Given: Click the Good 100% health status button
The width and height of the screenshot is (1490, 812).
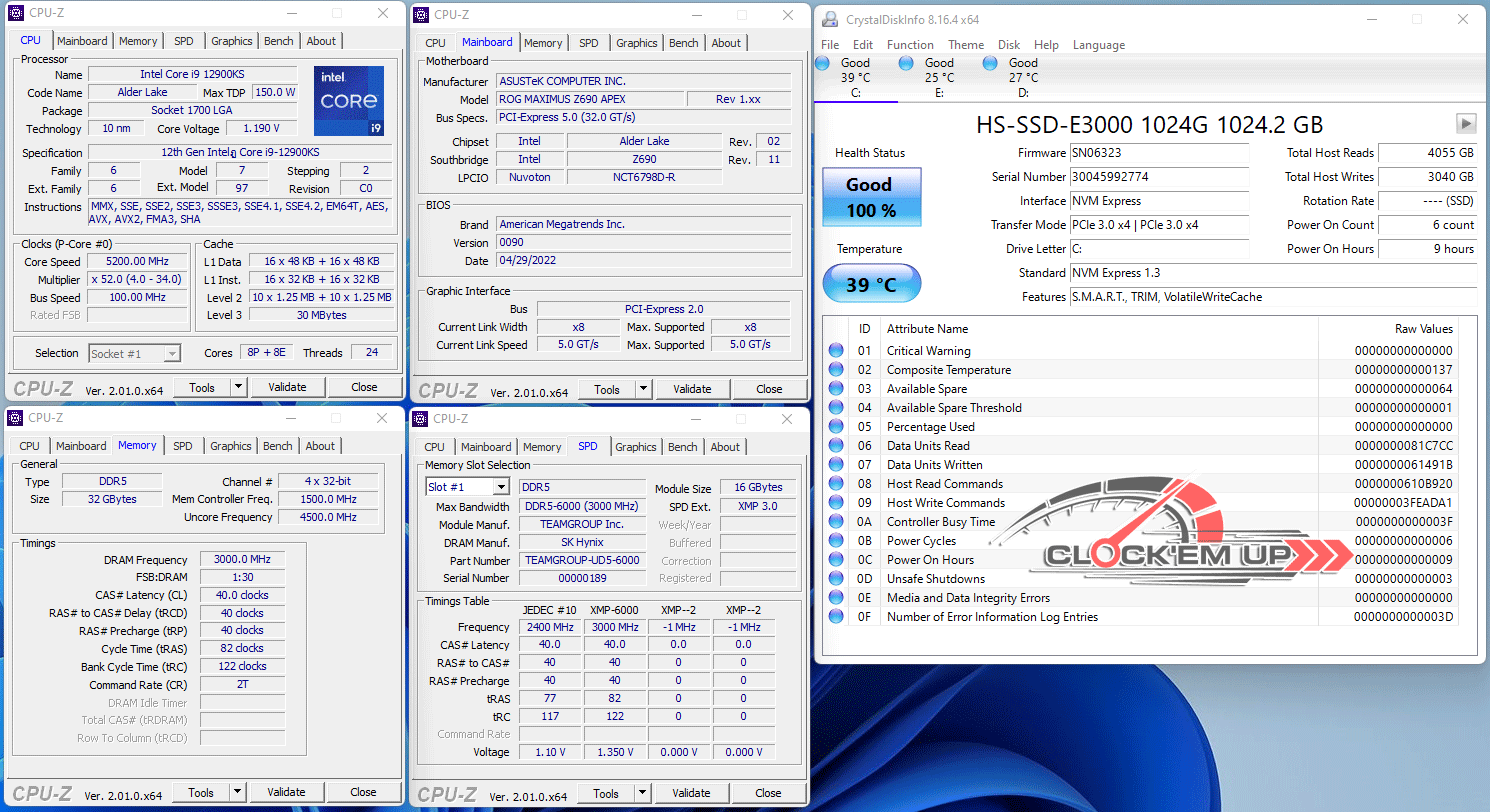Looking at the screenshot, I should tap(868, 197).
